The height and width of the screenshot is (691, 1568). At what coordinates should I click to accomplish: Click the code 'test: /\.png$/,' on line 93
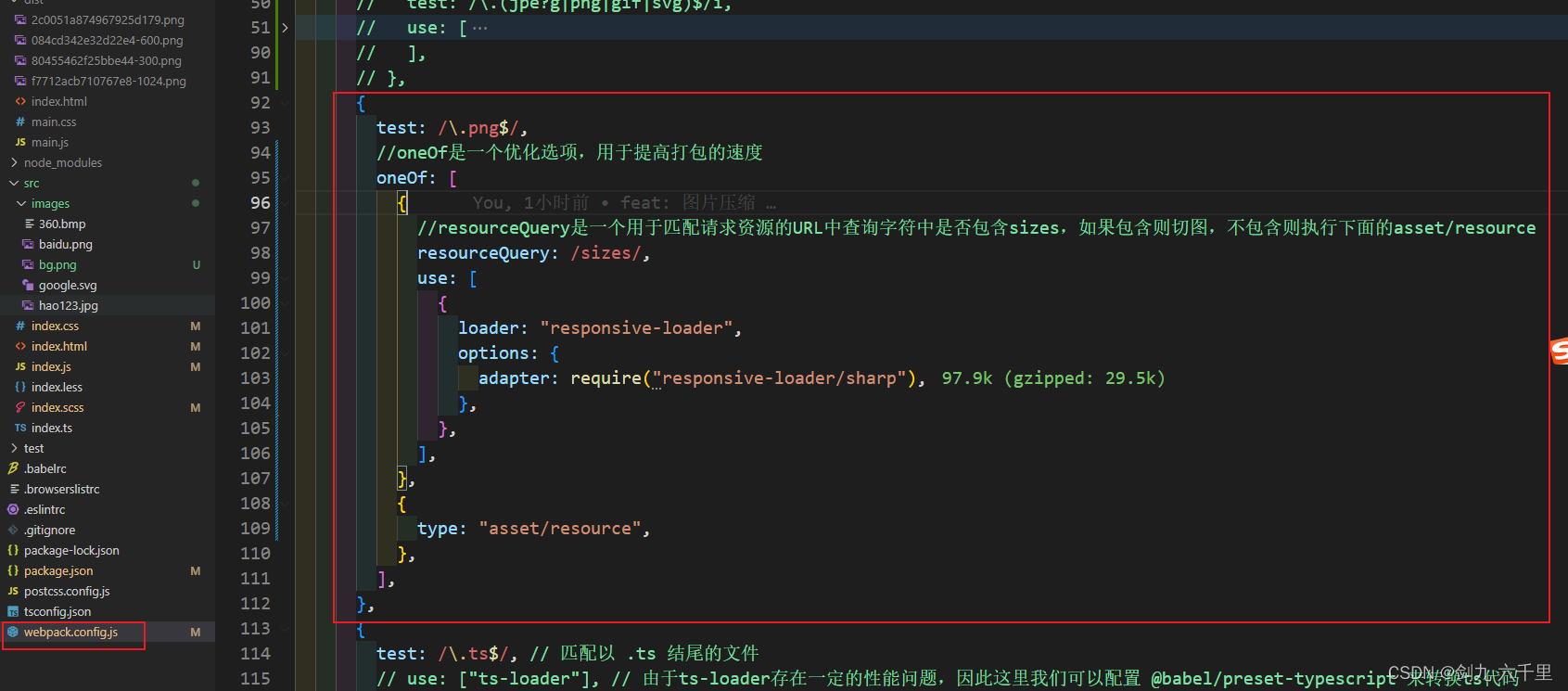tap(453, 127)
